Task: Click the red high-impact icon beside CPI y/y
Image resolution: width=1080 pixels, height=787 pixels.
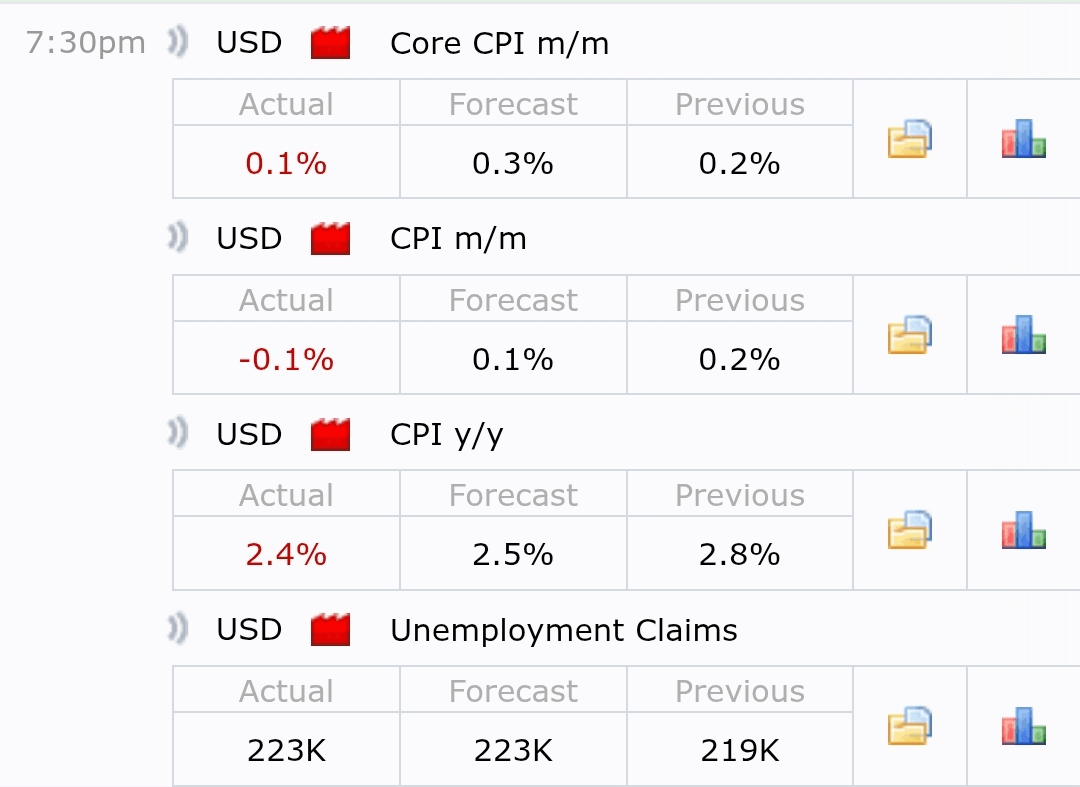Action: pos(329,434)
